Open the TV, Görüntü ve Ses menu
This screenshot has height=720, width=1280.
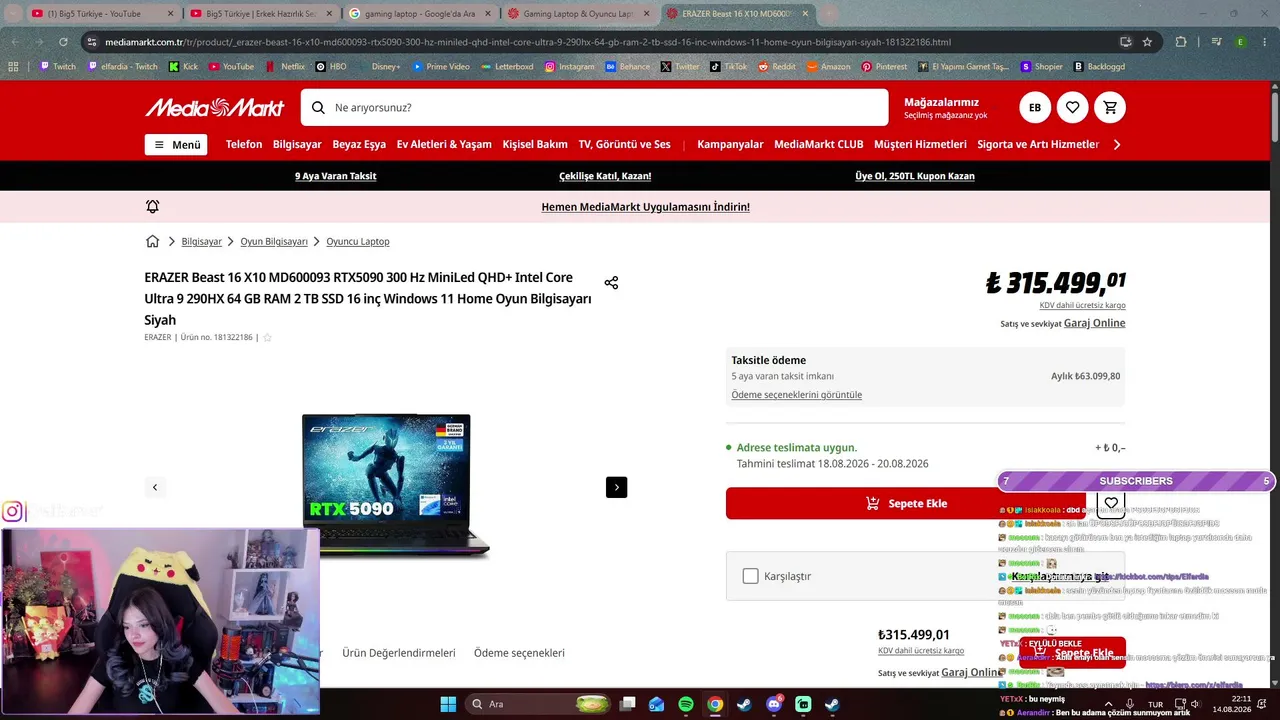625,145
